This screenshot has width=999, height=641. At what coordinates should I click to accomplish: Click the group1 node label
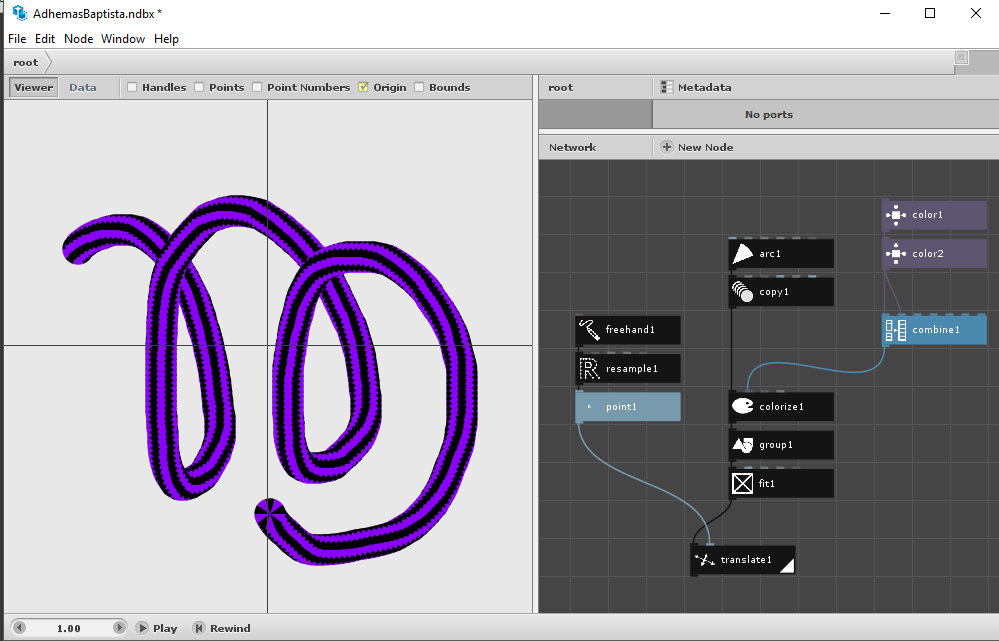776,445
